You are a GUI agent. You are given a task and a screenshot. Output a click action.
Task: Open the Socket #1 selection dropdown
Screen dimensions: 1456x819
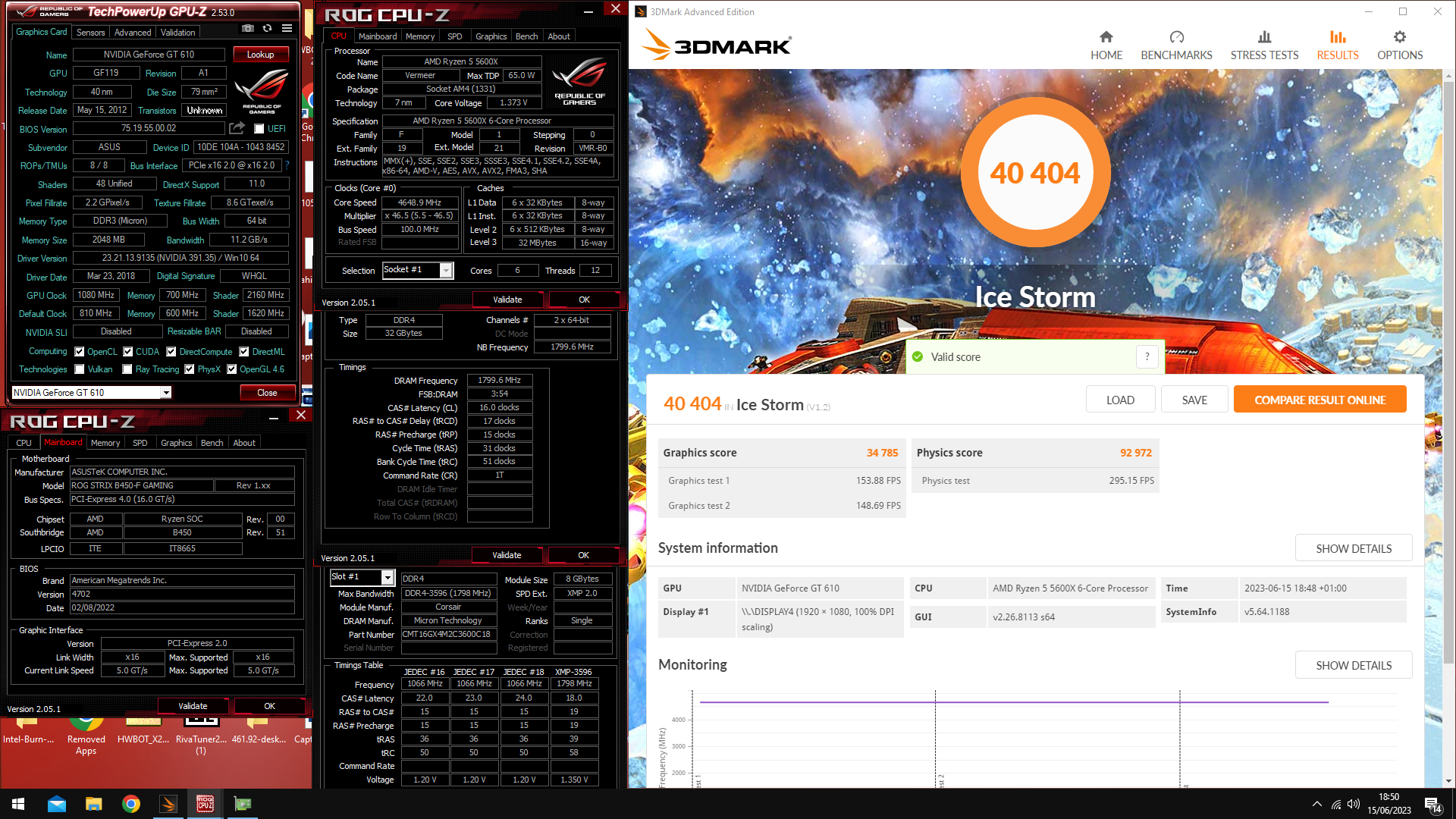point(418,270)
